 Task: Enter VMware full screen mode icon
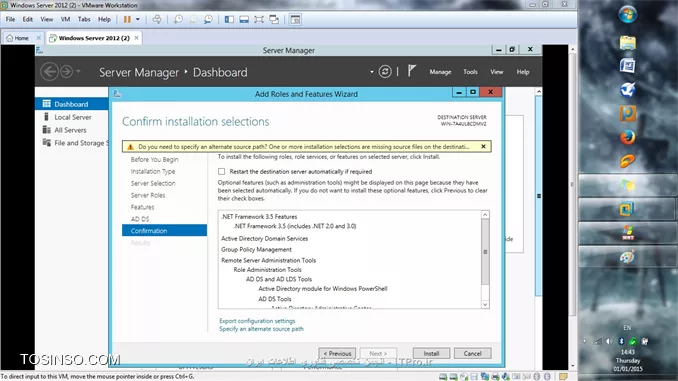pos(259,19)
